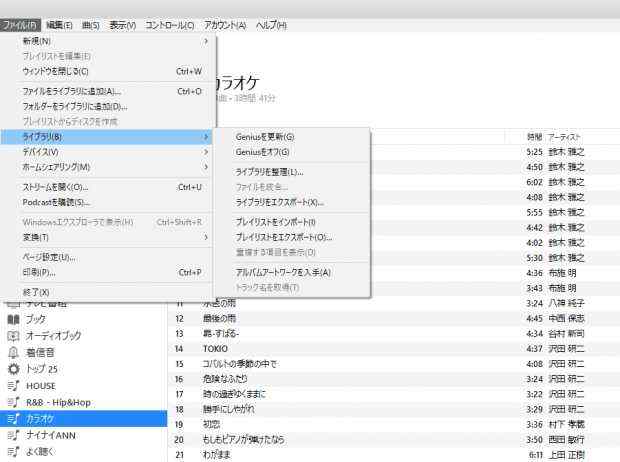Click the よく聴く playlist icon
The height and width of the screenshot is (462, 620).
[x=13, y=453]
